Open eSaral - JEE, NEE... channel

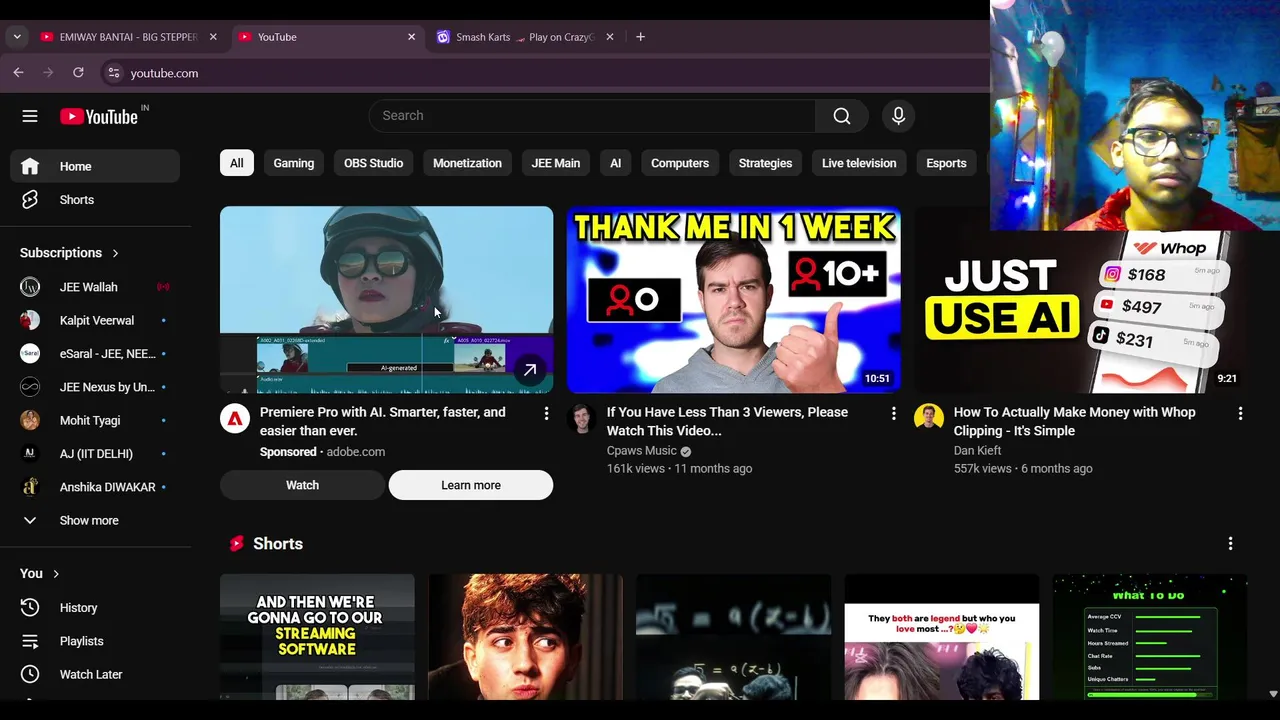click(x=95, y=354)
